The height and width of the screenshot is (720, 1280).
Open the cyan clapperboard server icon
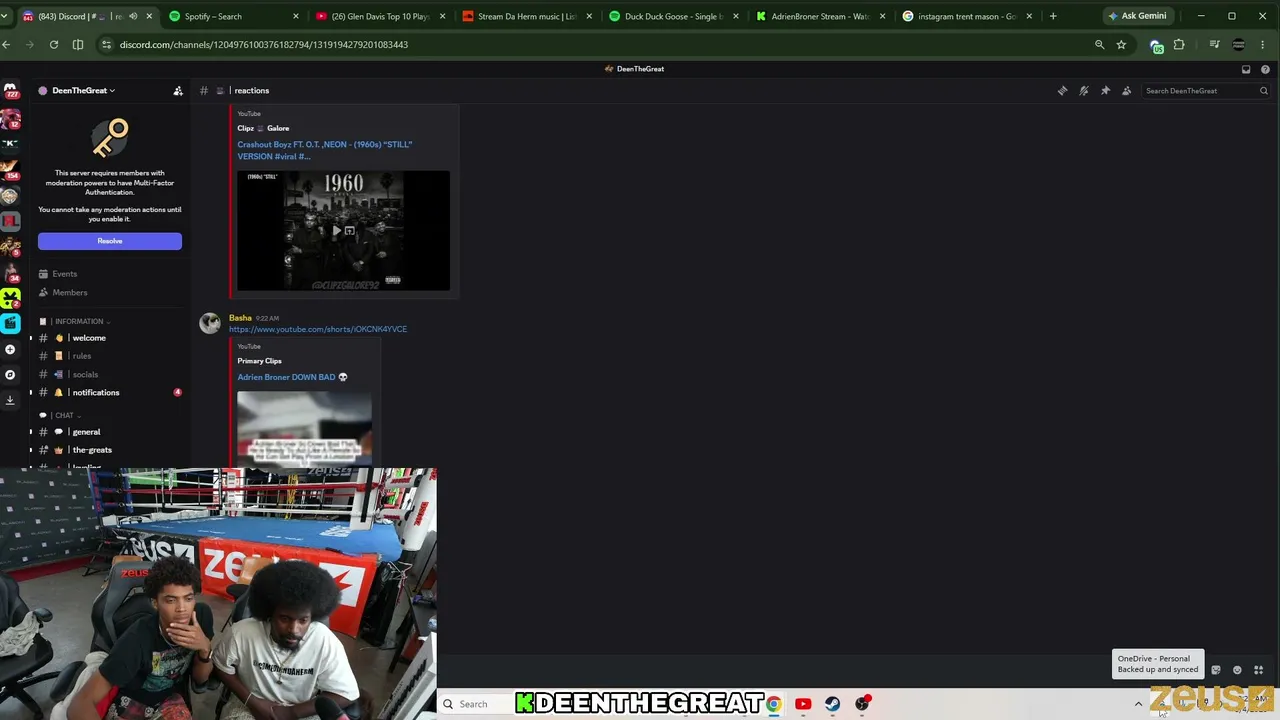pyautogui.click(x=11, y=323)
